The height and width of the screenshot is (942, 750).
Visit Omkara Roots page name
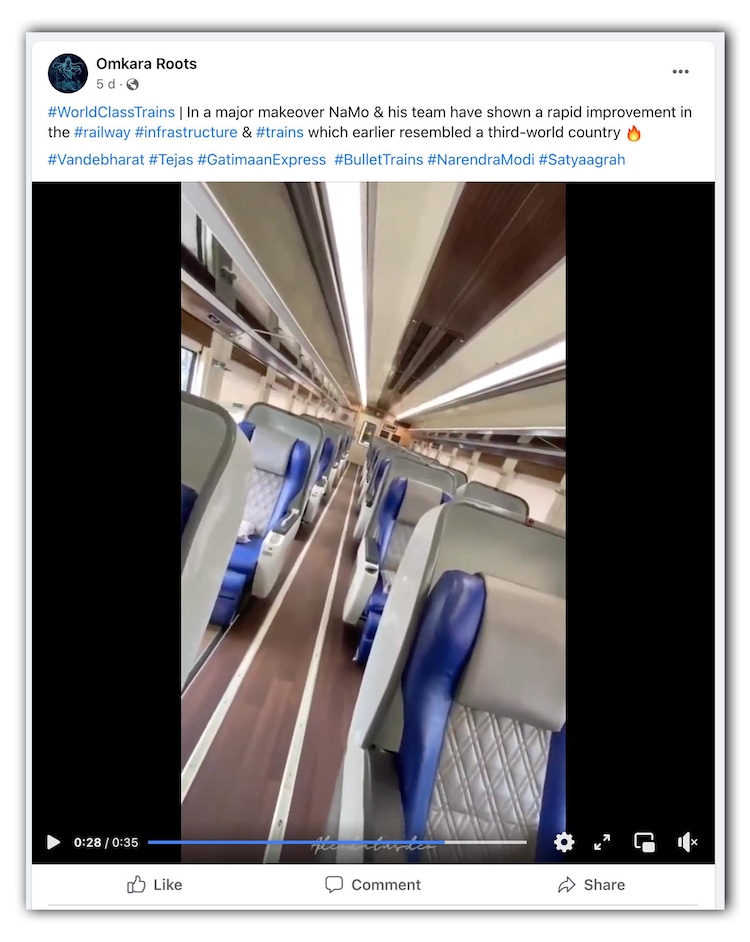(x=147, y=64)
